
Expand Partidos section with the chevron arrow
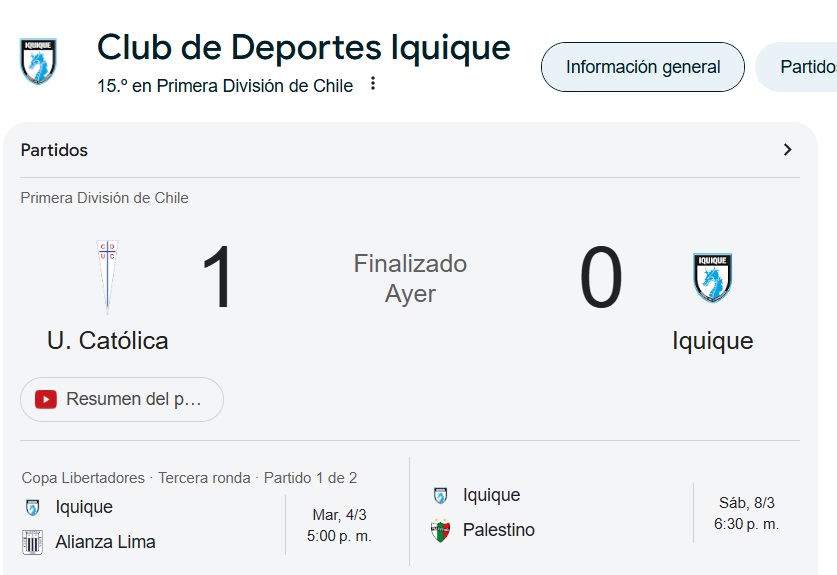point(787,149)
